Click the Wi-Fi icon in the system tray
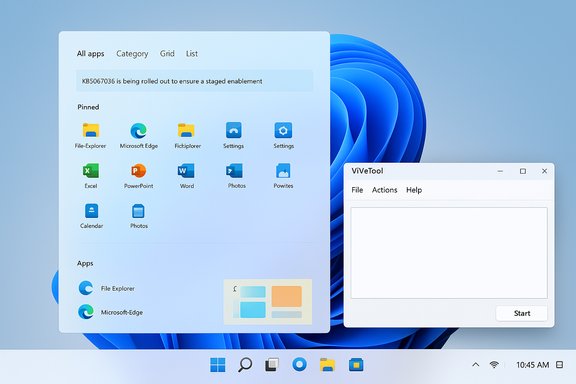The height and width of the screenshot is (384, 576). click(x=494, y=365)
